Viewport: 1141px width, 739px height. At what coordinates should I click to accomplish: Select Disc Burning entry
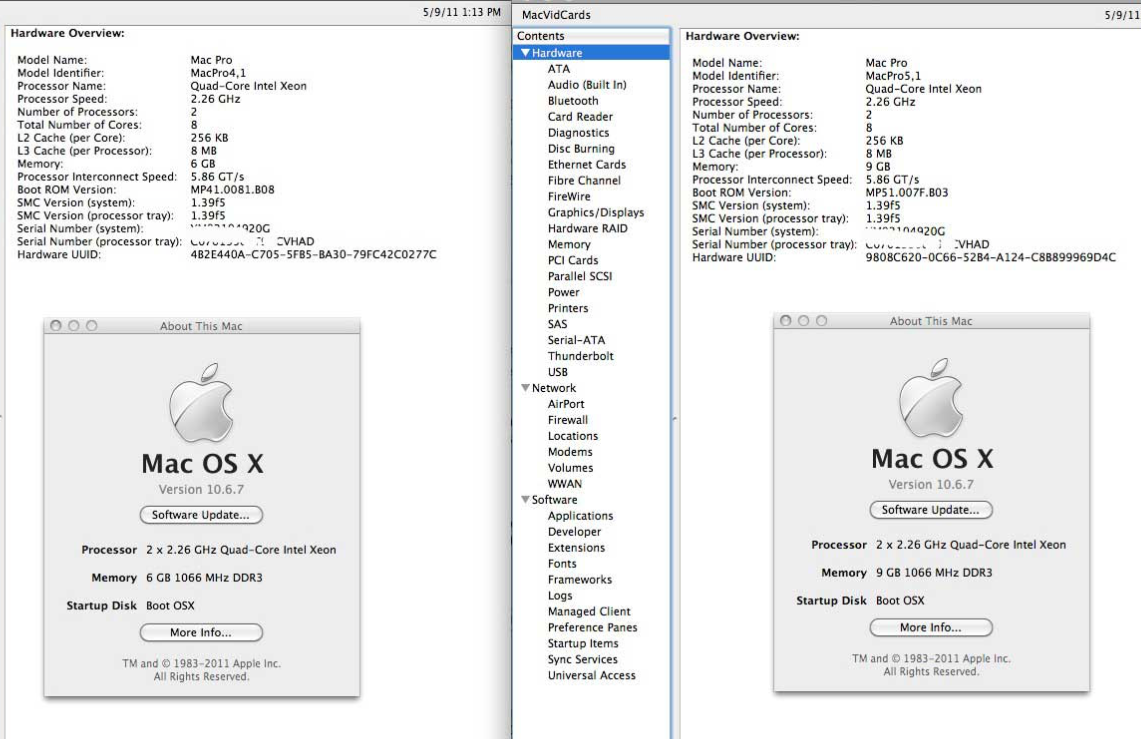[x=581, y=149]
